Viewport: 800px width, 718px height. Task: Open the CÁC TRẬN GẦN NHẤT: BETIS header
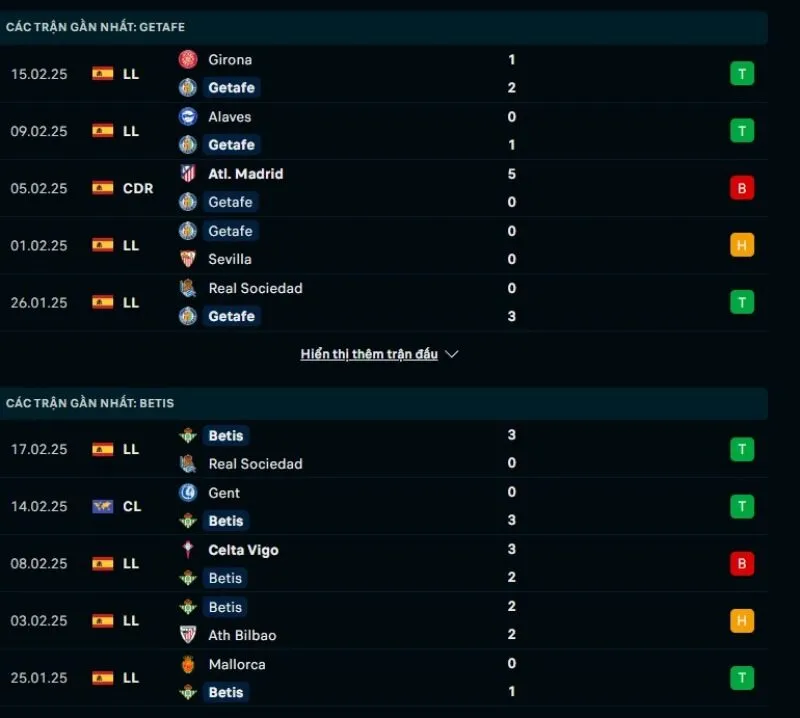[87, 403]
